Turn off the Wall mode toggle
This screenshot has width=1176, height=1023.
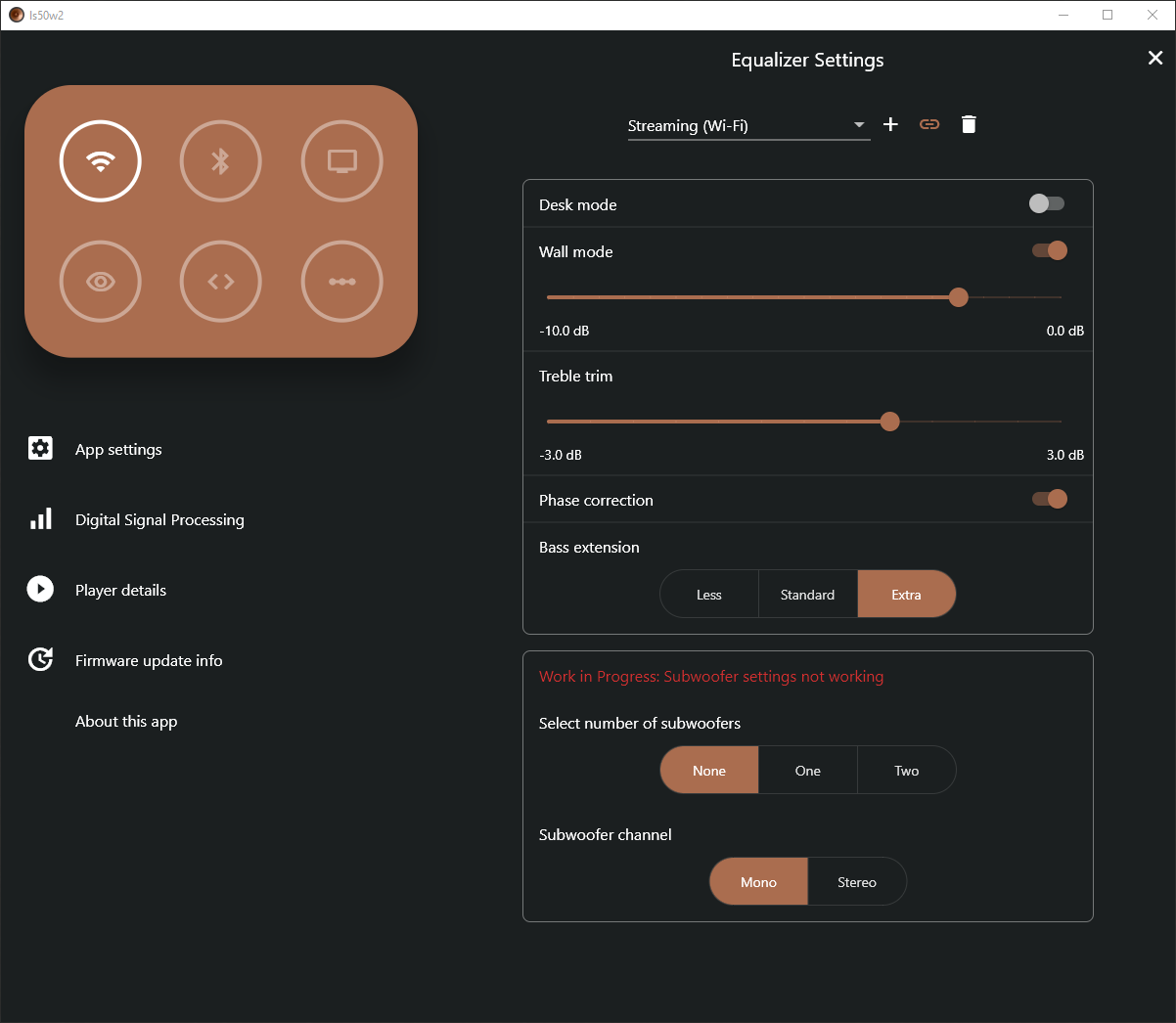click(x=1048, y=250)
